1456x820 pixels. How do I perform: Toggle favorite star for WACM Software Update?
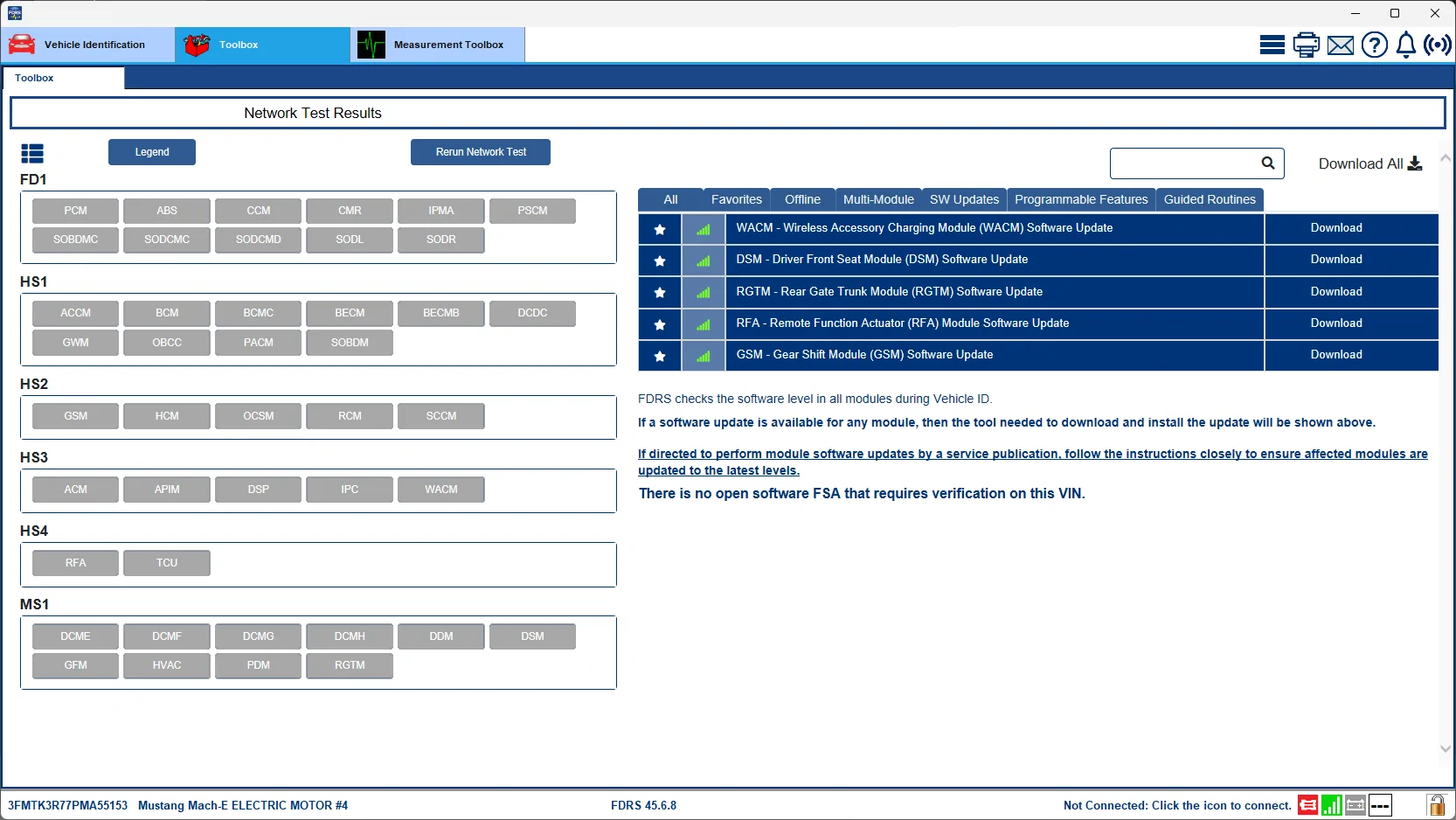[660, 229]
